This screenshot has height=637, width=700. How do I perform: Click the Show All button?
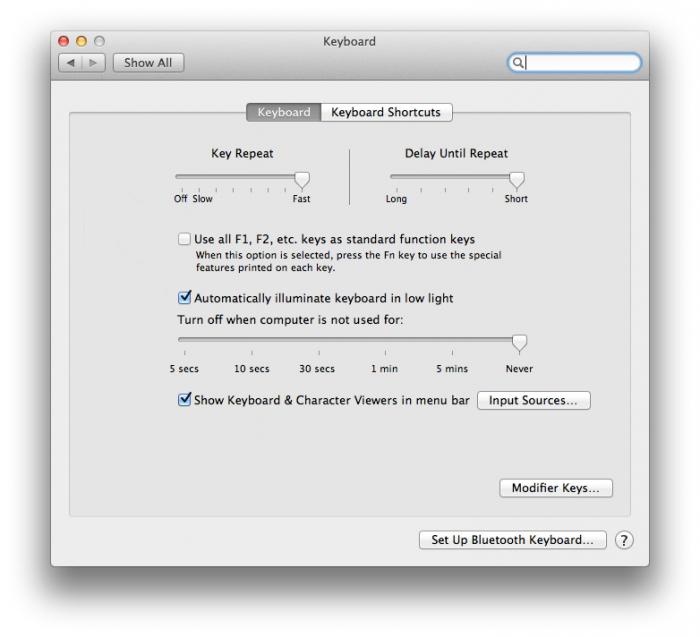point(148,62)
